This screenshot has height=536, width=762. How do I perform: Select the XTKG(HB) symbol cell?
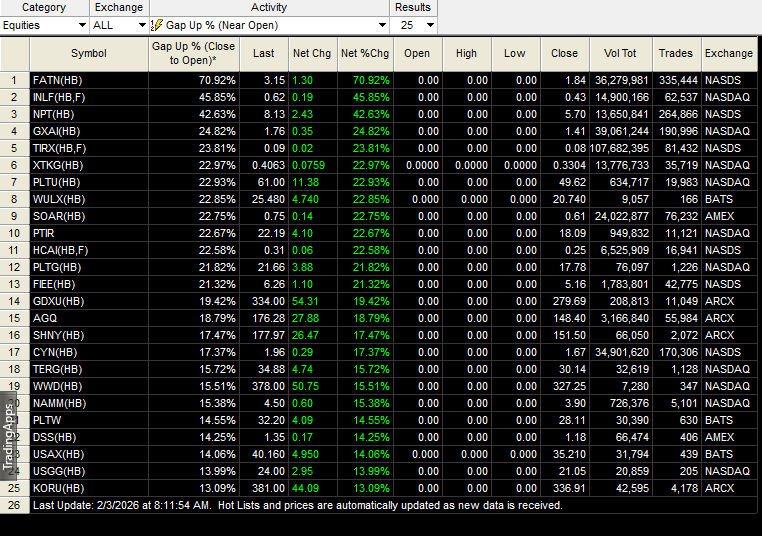tap(89, 165)
